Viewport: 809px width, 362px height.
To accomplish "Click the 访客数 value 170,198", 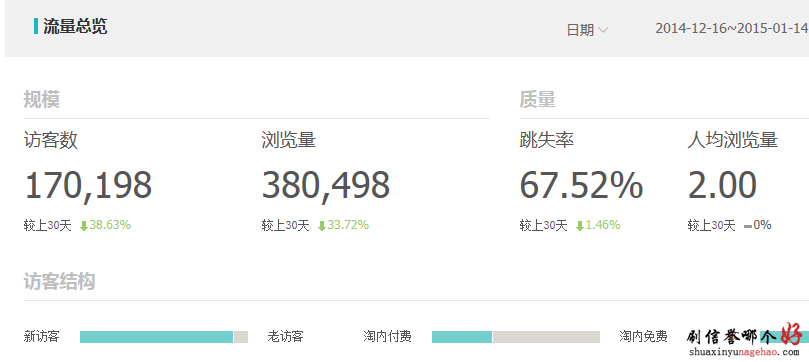I will pos(88,185).
